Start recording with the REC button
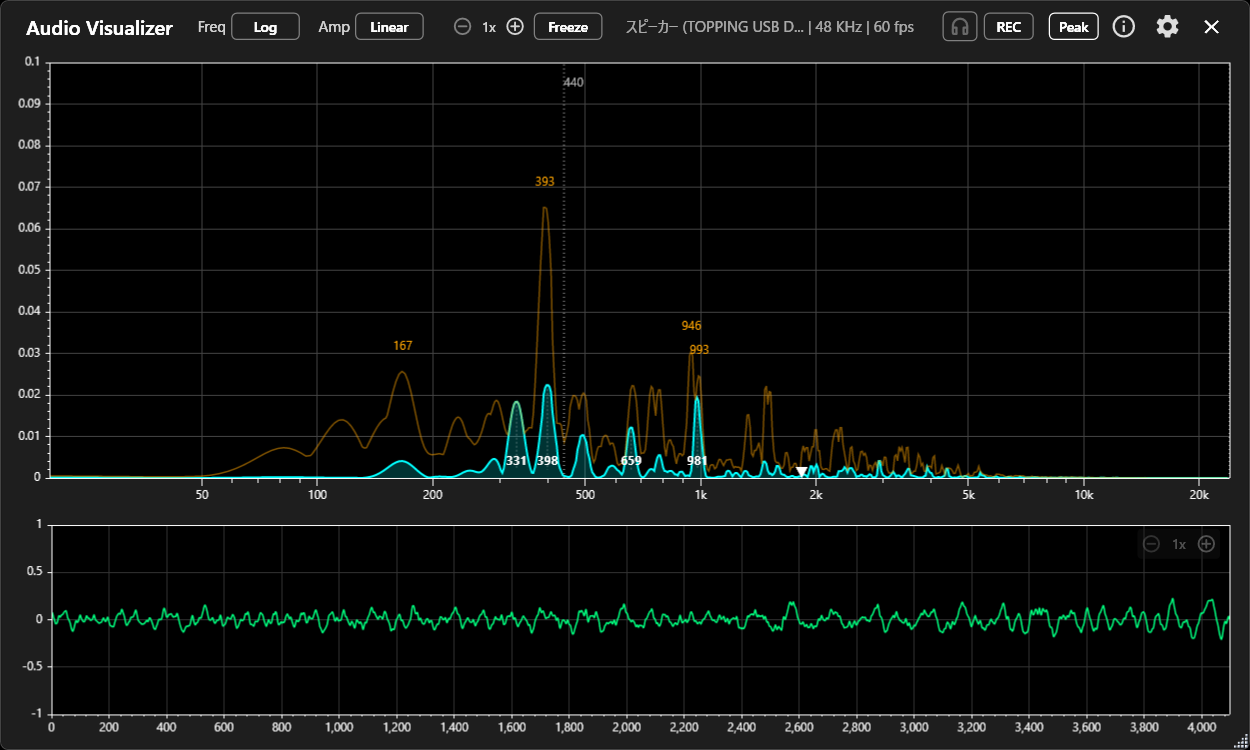Screen dimensions: 1250x750 (x=1009, y=27)
